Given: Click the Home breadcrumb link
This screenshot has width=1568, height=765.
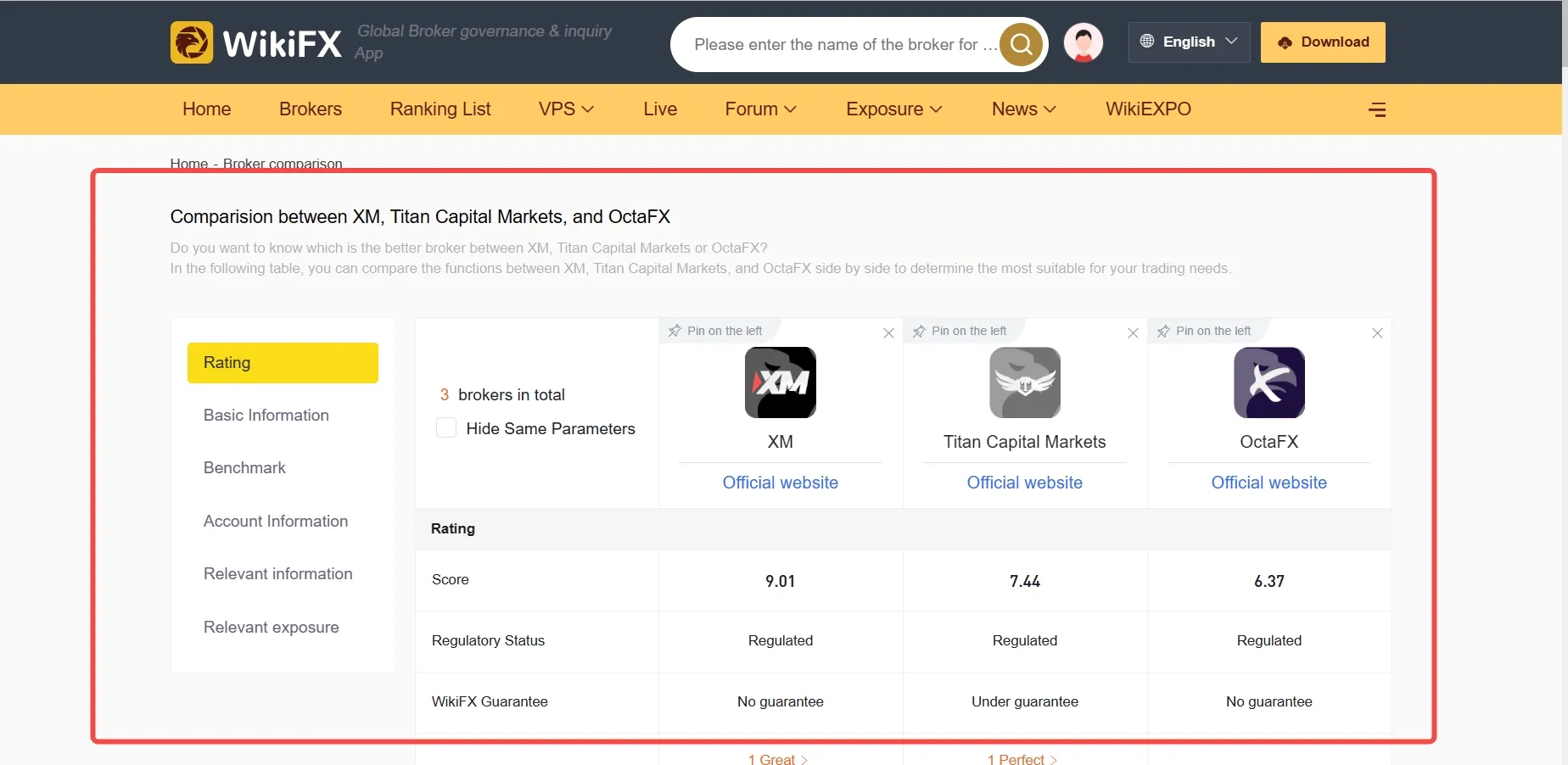Looking at the screenshot, I should pos(188,164).
